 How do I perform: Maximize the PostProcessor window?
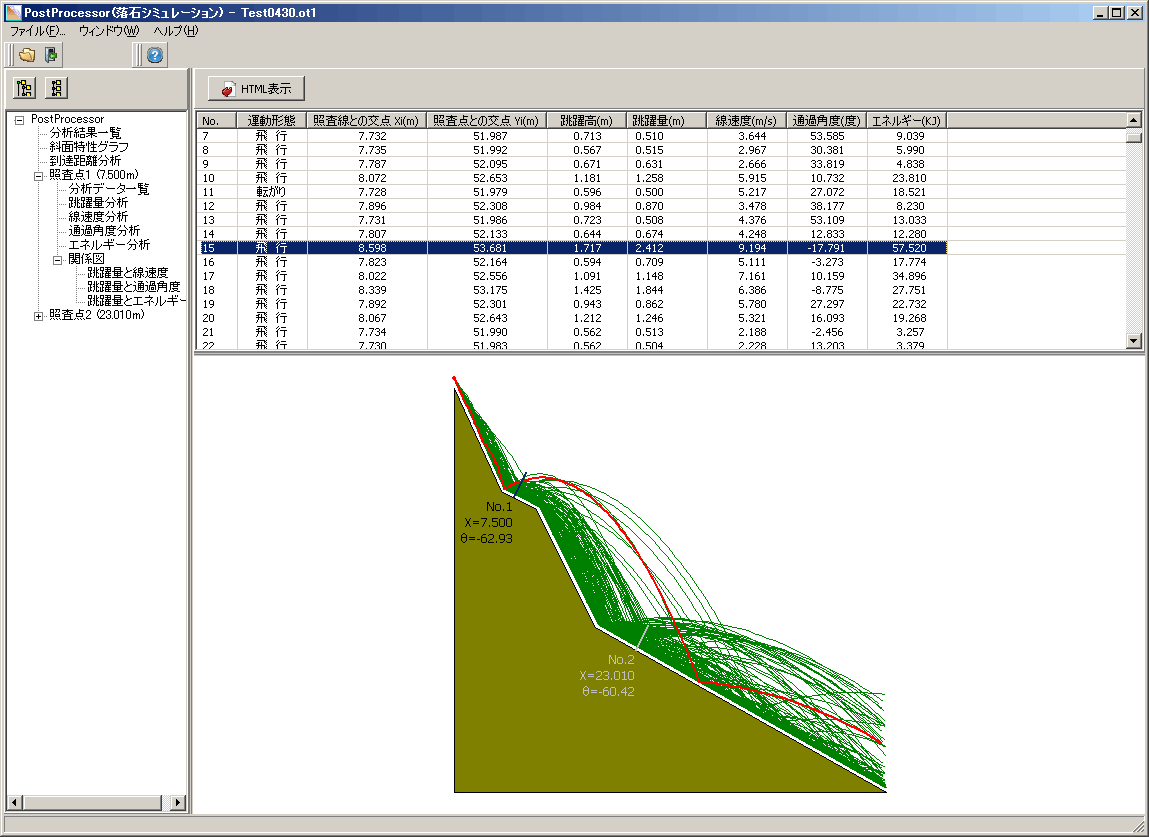1117,12
